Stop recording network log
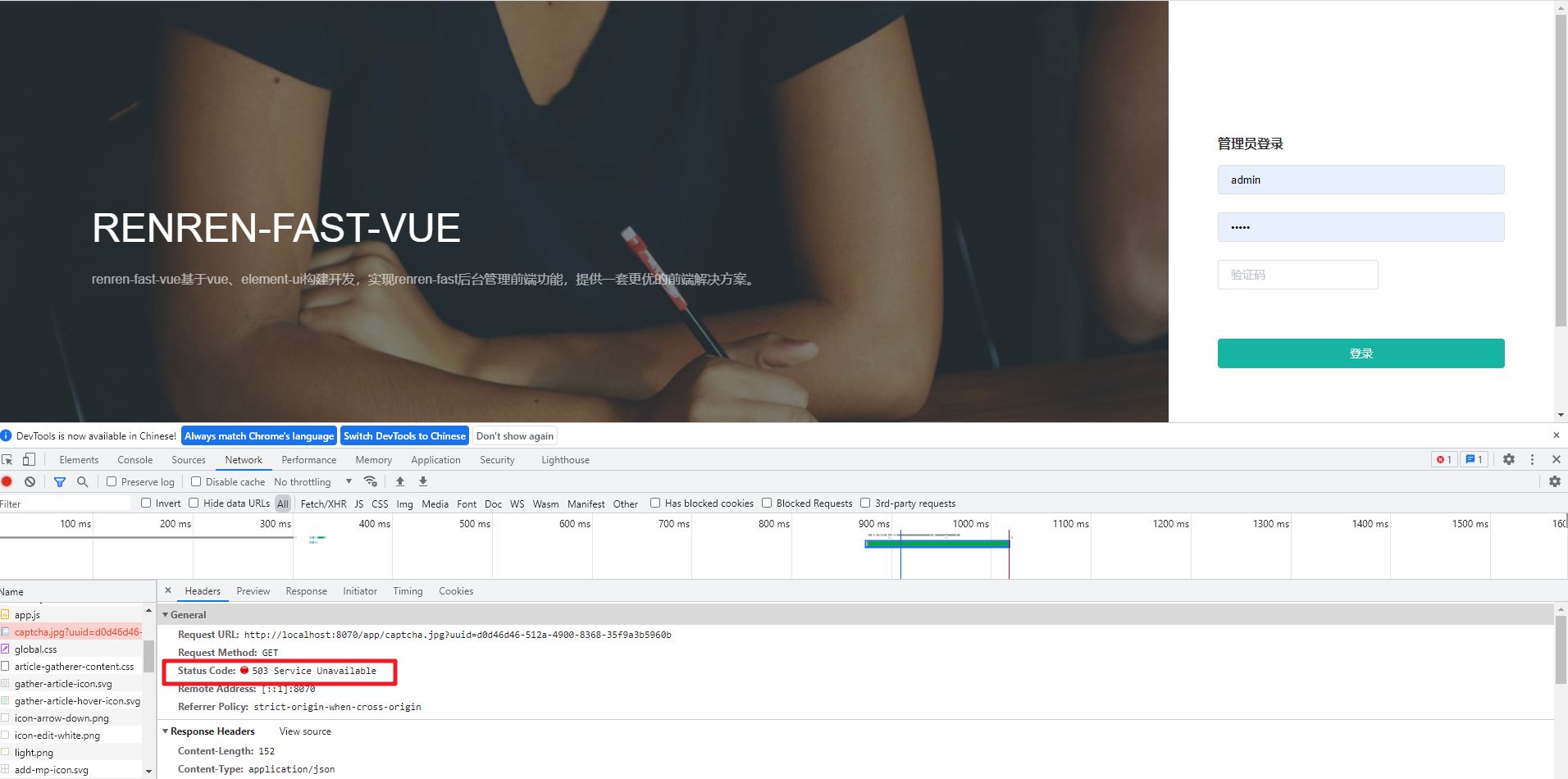The width and height of the screenshot is (1568, 779). 7,482
